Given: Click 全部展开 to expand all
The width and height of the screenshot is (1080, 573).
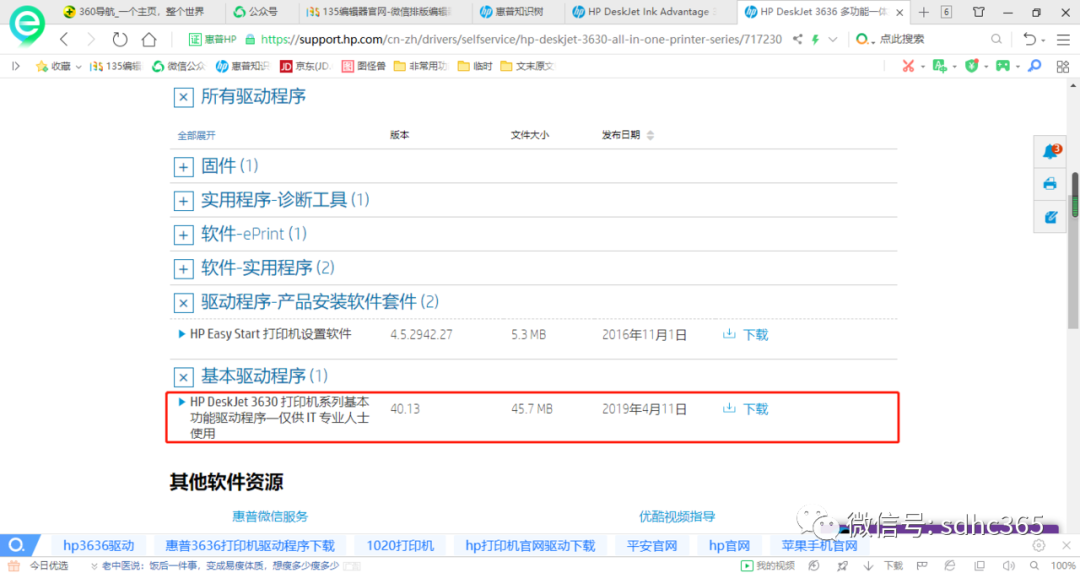Looking at the screenshot, I should (x=196, y=136).
